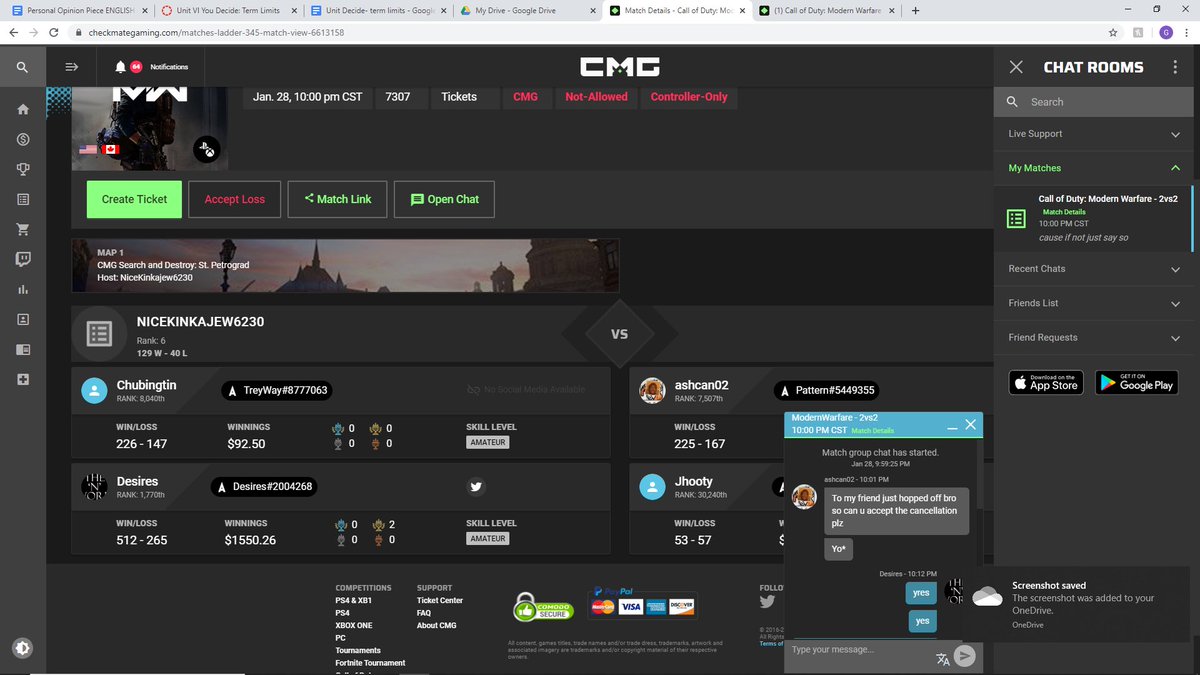1200x675 pixels.
Task: Expand the Friend Requests section
Action: 1094,338
